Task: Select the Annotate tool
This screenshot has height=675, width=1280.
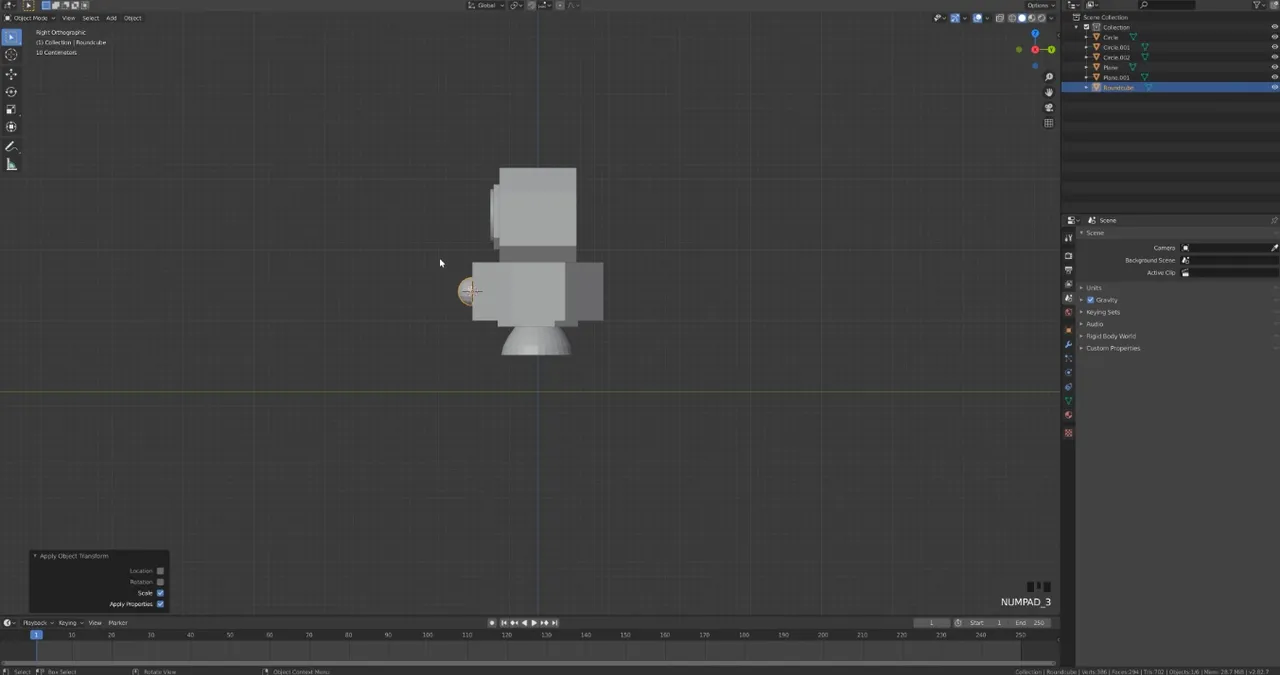Action: point(11,147)
